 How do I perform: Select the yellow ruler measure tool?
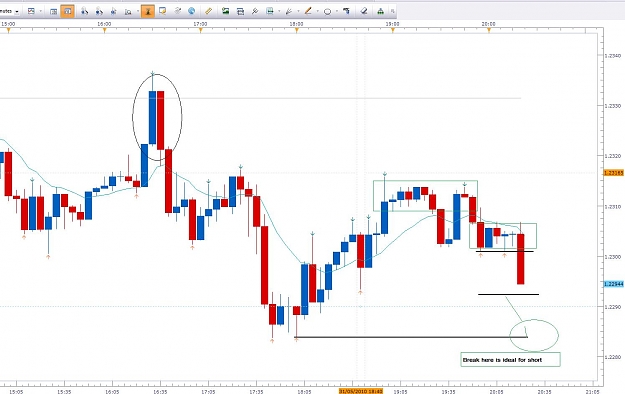pyautogui.click(x=208, y=11)
